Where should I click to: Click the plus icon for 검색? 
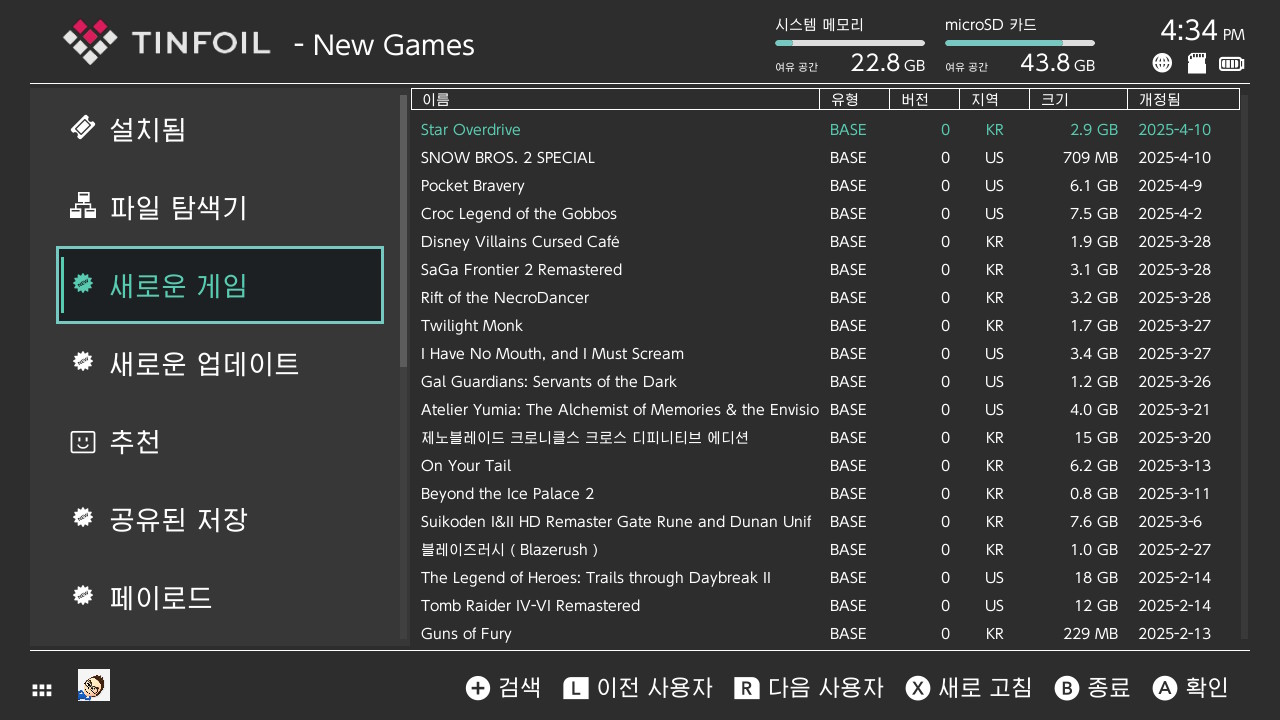[x=478, y=688]
